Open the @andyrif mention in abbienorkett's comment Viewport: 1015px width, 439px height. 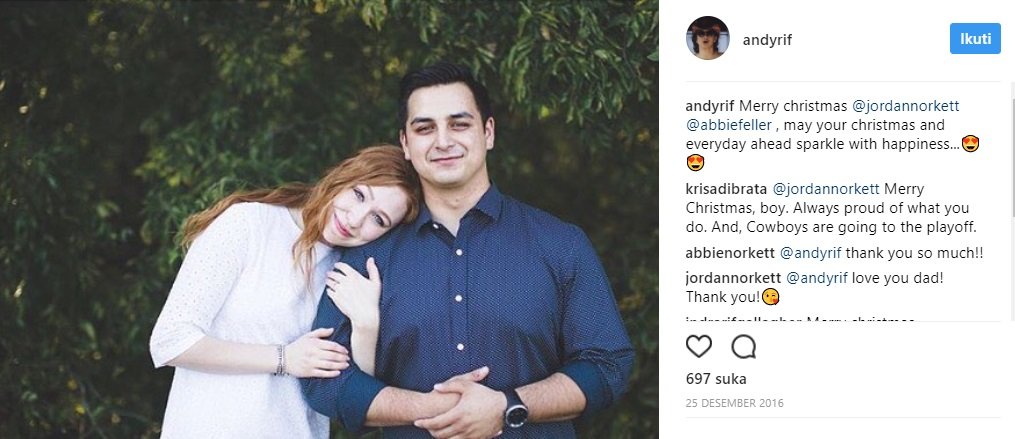[x=810, y=253]
